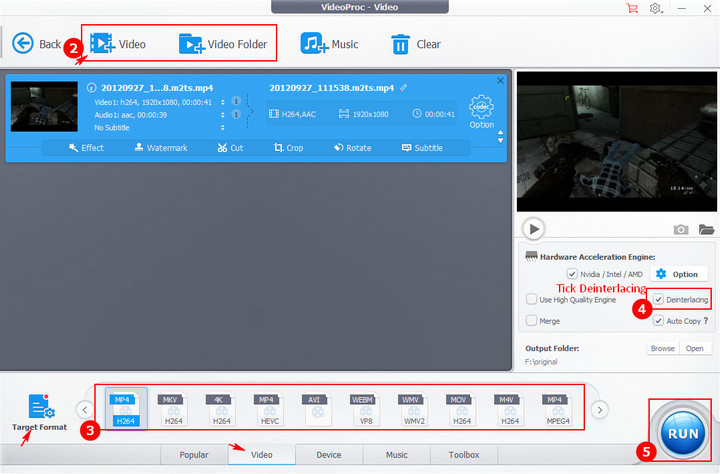Click the Add Music icon
This screenshot has height=474, width=720.
pyautogui.click(x=315, y=44)
